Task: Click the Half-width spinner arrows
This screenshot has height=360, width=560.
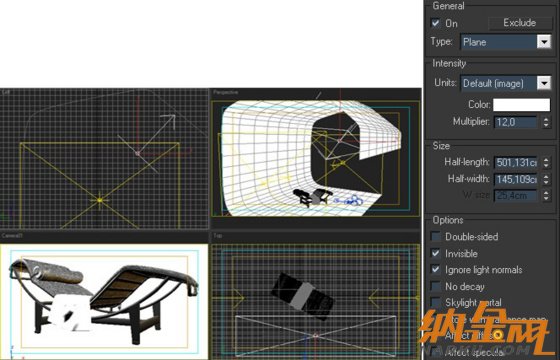Action: (546, 179)
